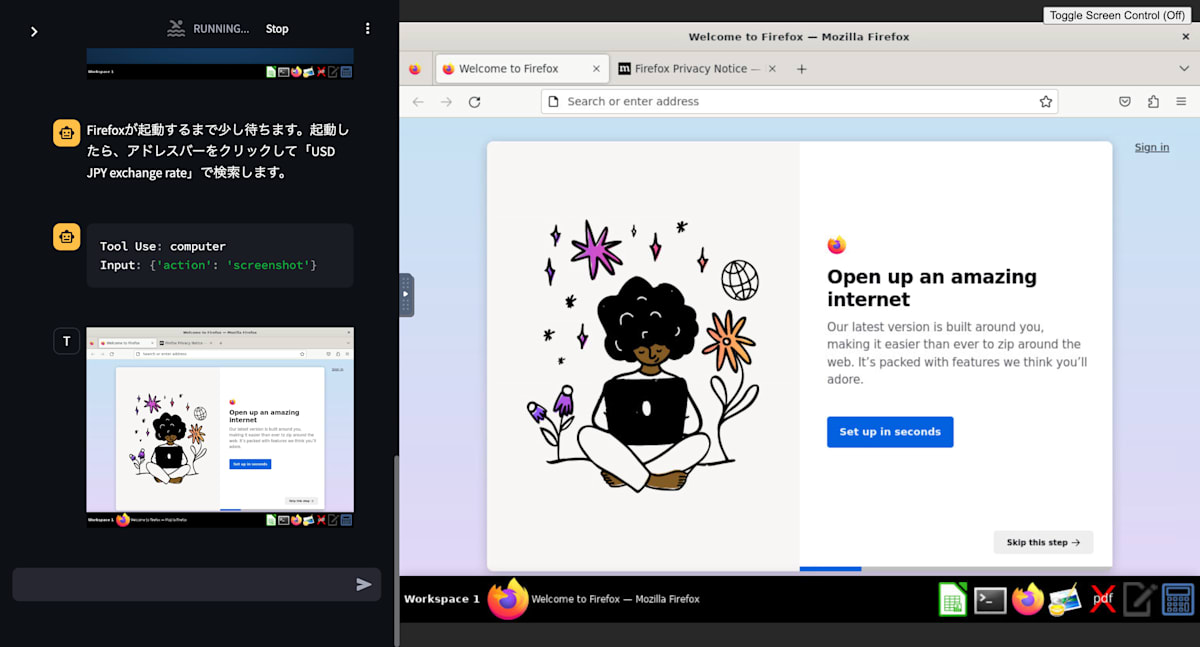Click the robot avatar beside the Japanese message
The height and width of the screenshot is (647, 1200).
pos(66,133)
